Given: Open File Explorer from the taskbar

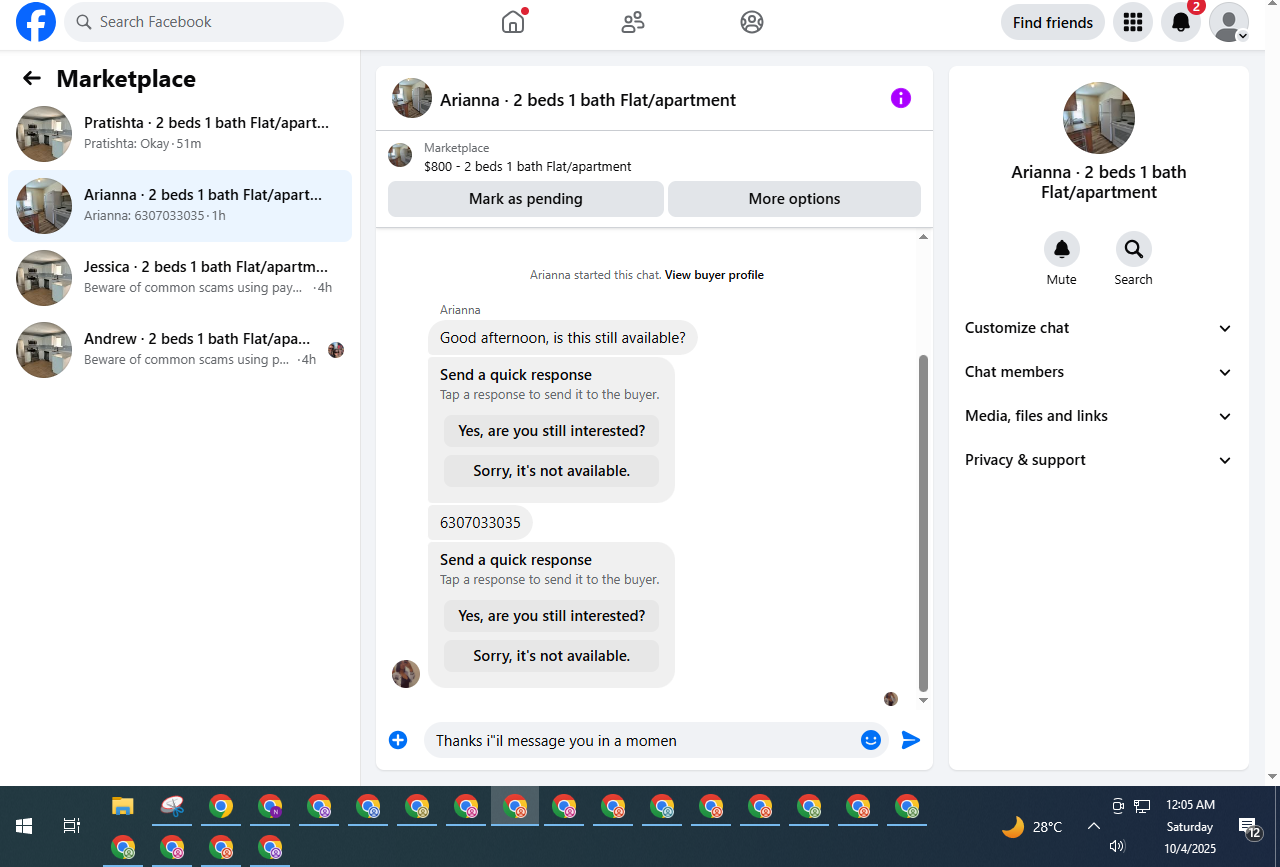Looking at the screenshot, I should pyautogui.click(x=123, y=806).
